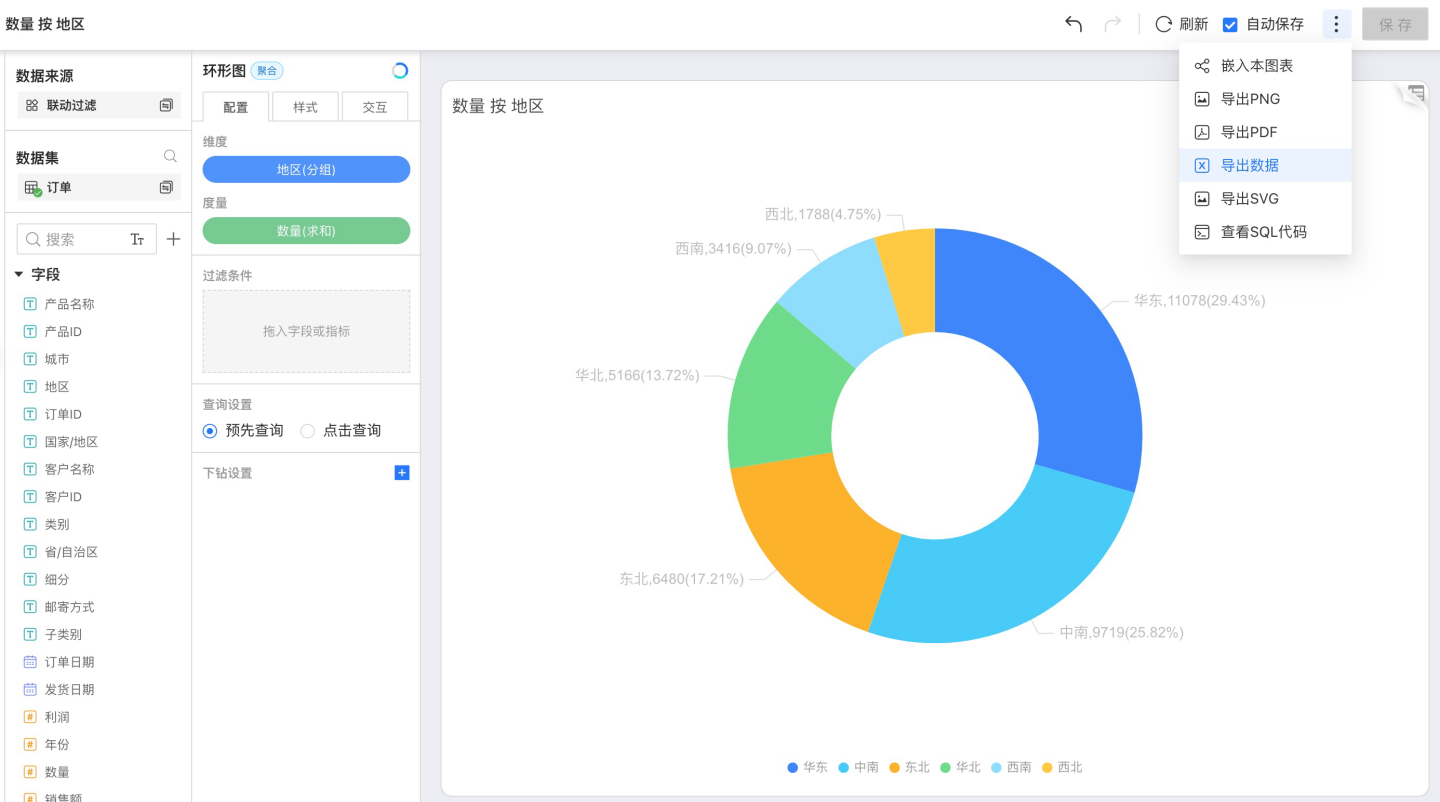
Task: Click the search icon beside 数据集
Action: pos(170,156)
